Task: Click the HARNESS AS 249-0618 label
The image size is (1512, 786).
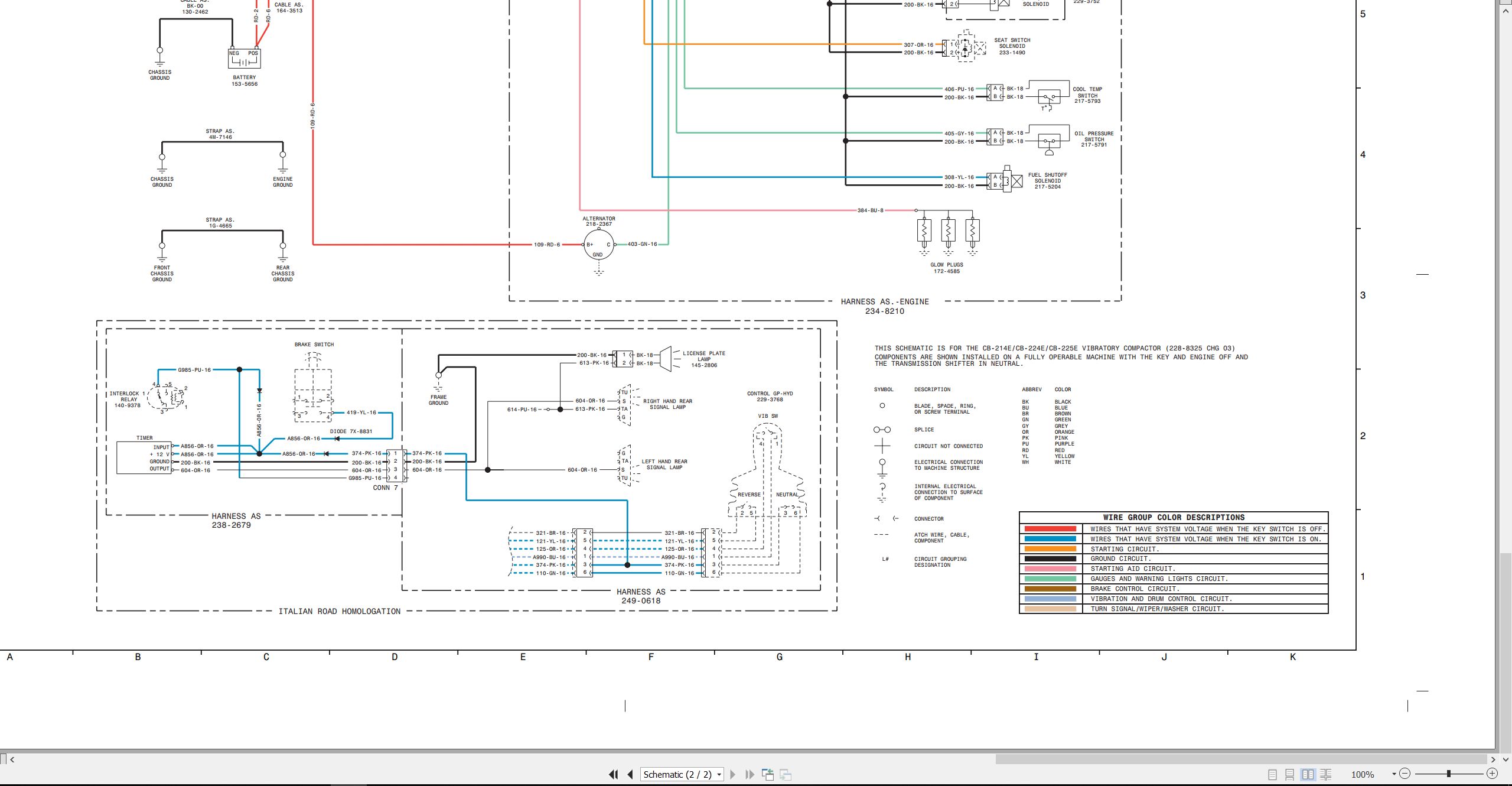Action: pos(641,596)
